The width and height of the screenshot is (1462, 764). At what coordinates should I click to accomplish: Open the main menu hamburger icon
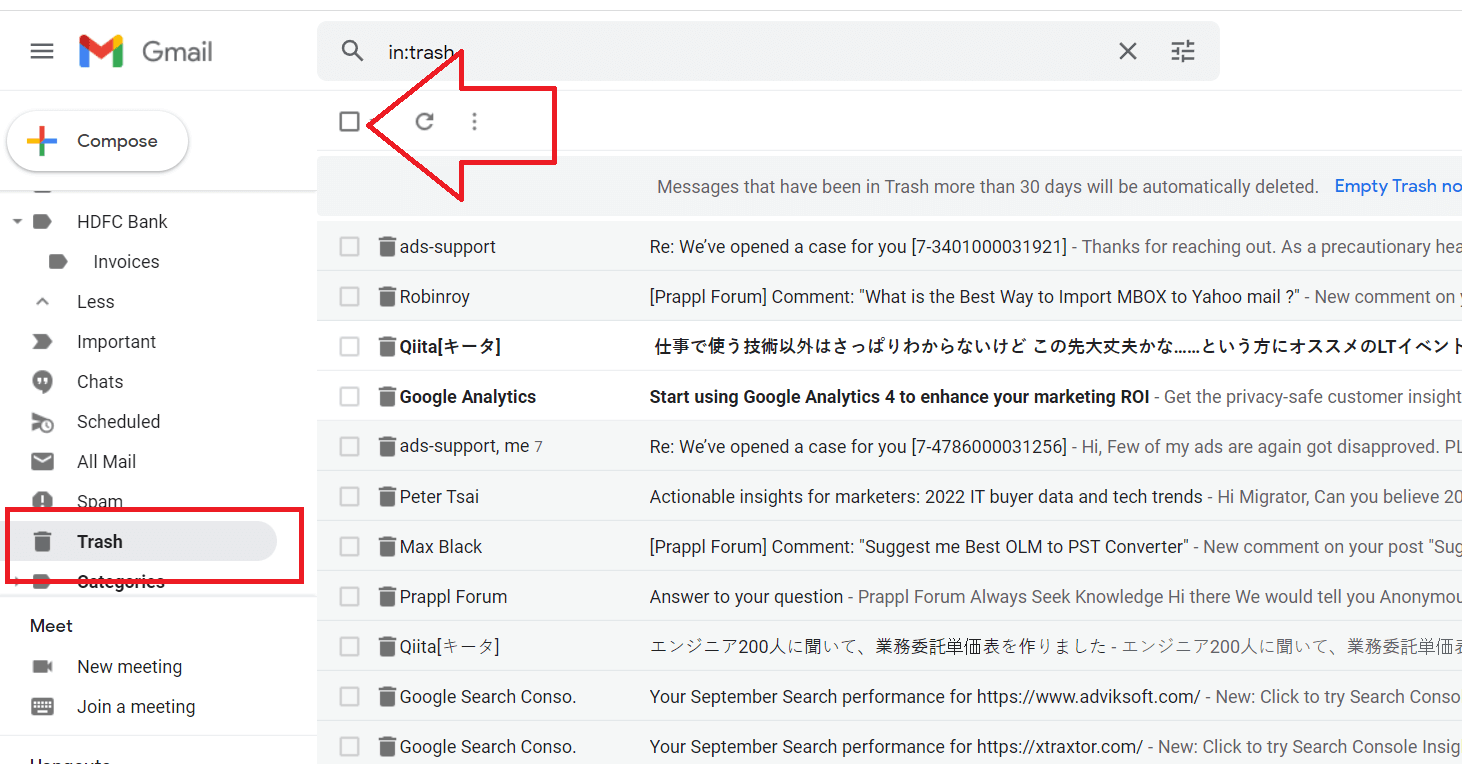tap(42, 51)
